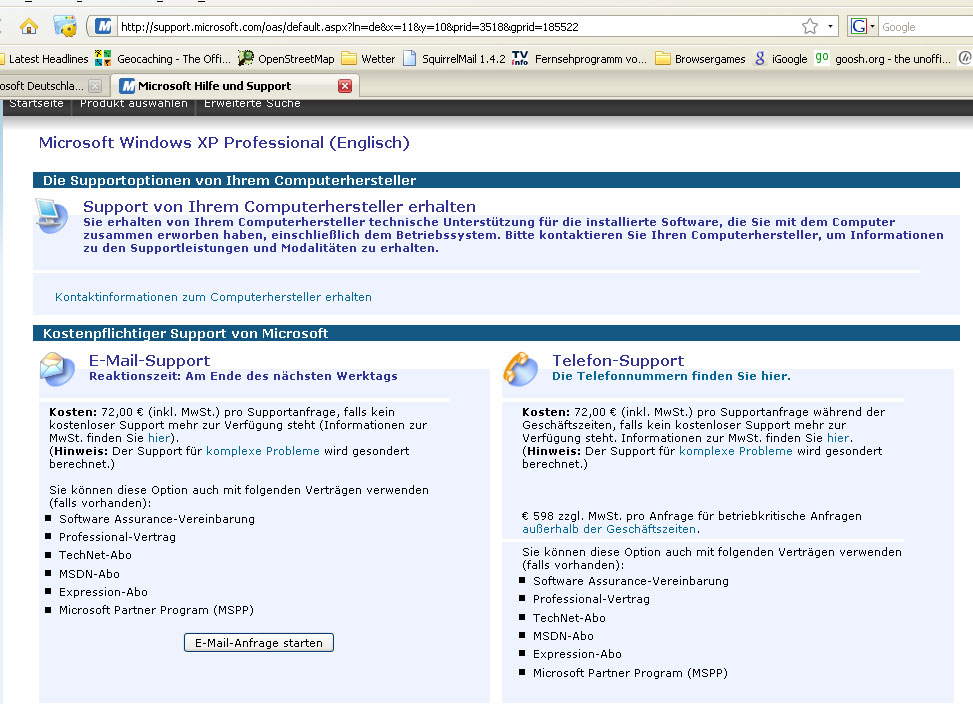The height and width of the screenshot is (704, 973).
Task: Select Professional-Vertrag in the Telefon-Support list
Action: pyautogui.click(x=591, y=599)
